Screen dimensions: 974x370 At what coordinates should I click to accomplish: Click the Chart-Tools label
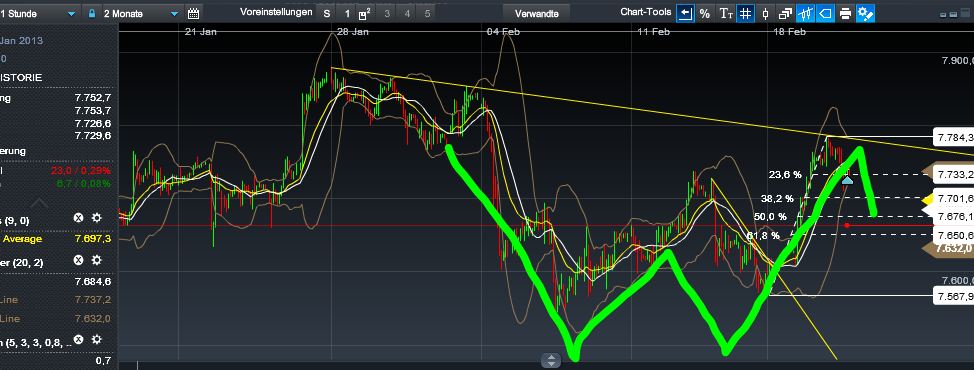646,12
